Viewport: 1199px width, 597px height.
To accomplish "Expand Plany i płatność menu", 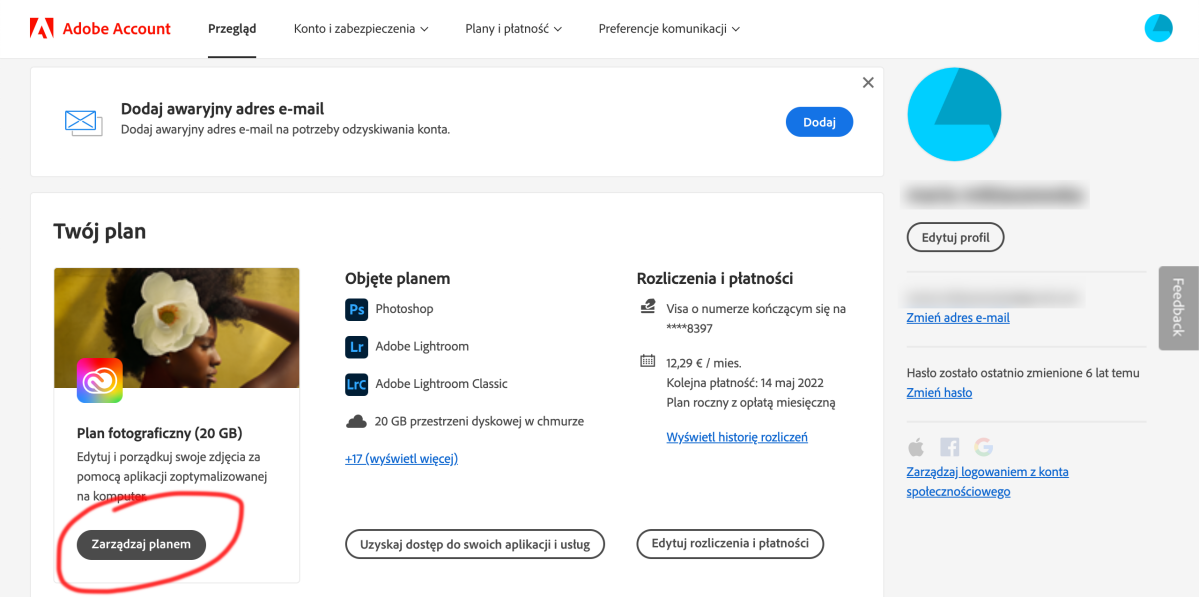I will 514,29.
